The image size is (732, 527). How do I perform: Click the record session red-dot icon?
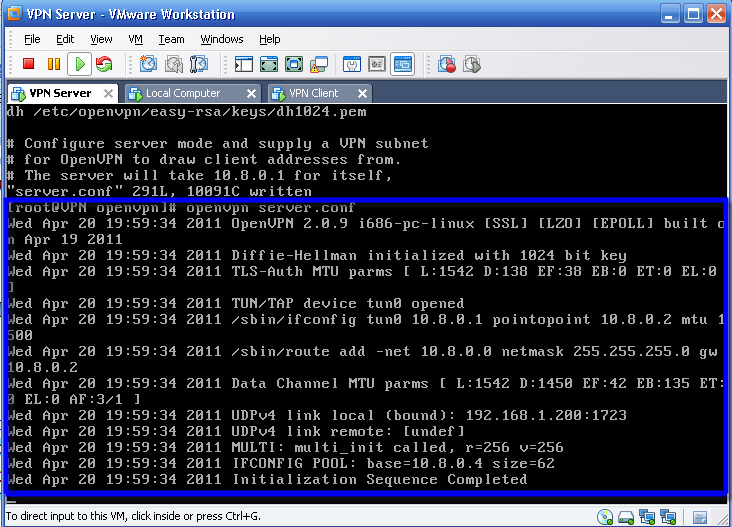tap(446, 64)
